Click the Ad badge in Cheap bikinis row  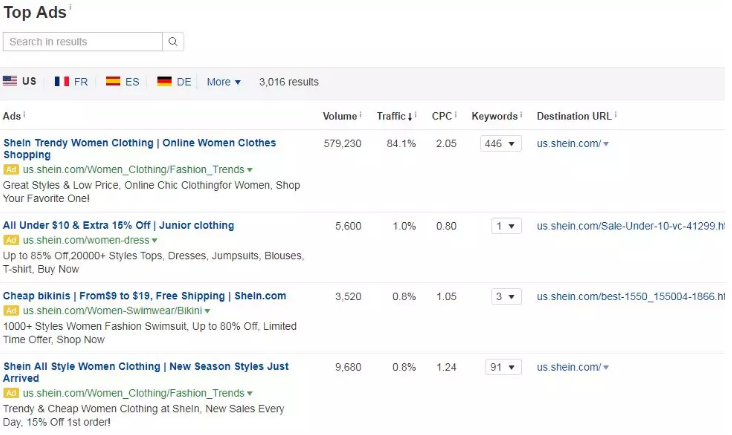(x=11, y=310)
